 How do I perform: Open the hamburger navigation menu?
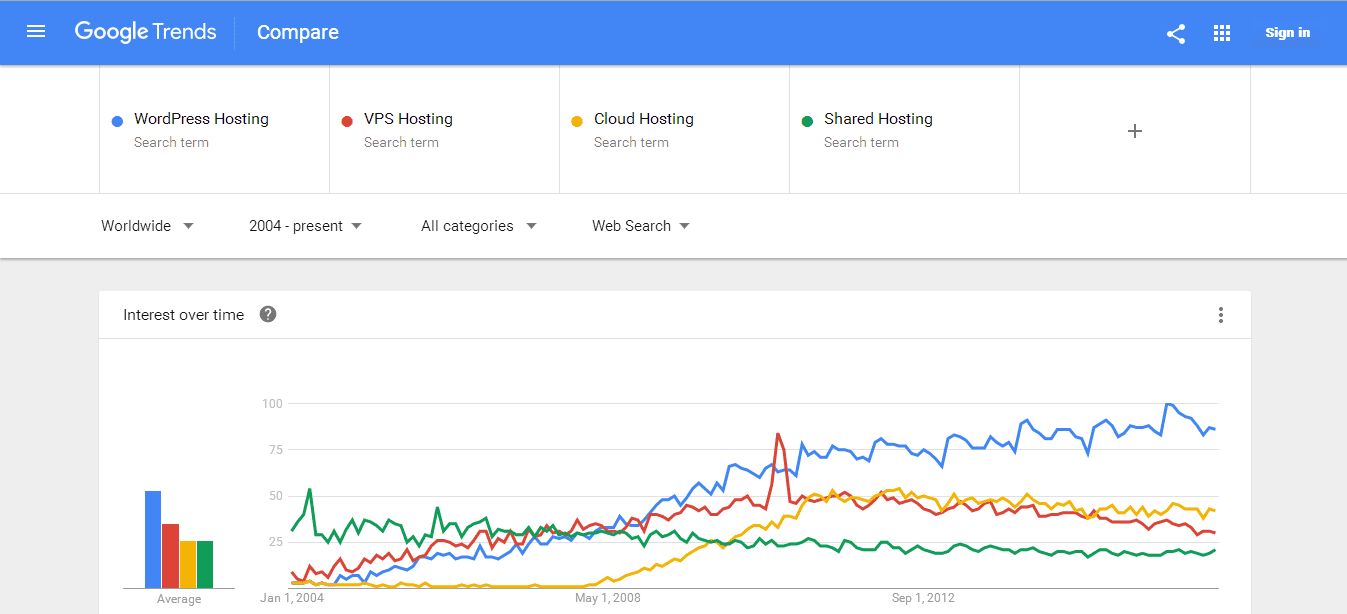(36, 32)
